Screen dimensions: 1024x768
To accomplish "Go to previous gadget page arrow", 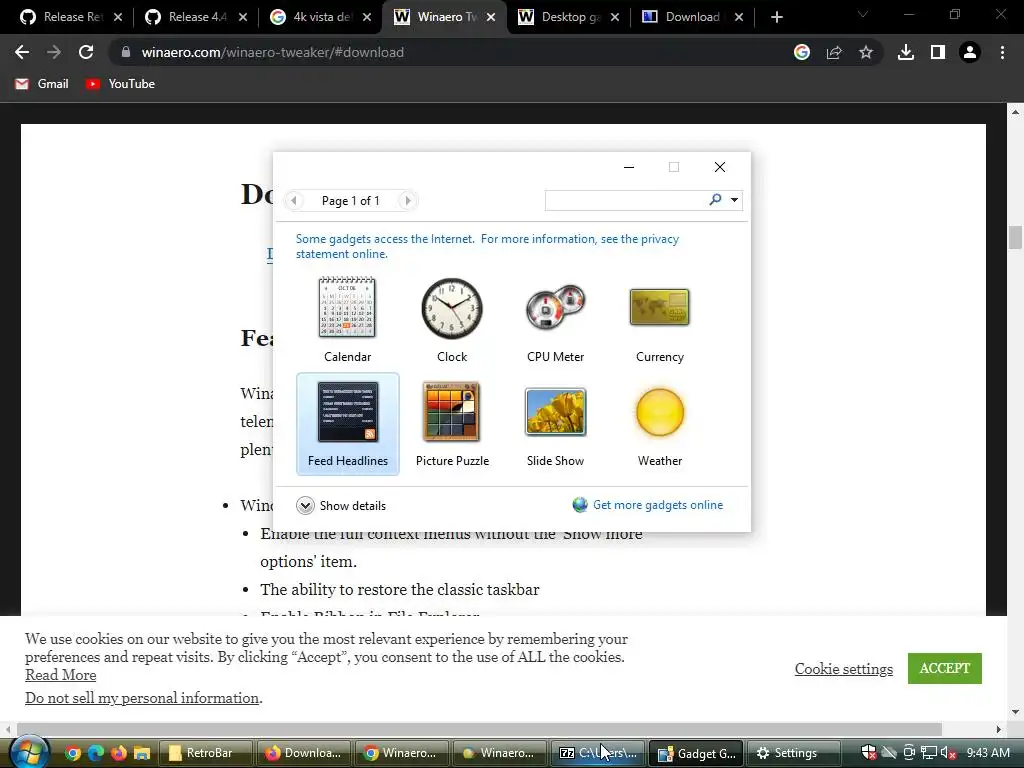I will click(294, 200).
